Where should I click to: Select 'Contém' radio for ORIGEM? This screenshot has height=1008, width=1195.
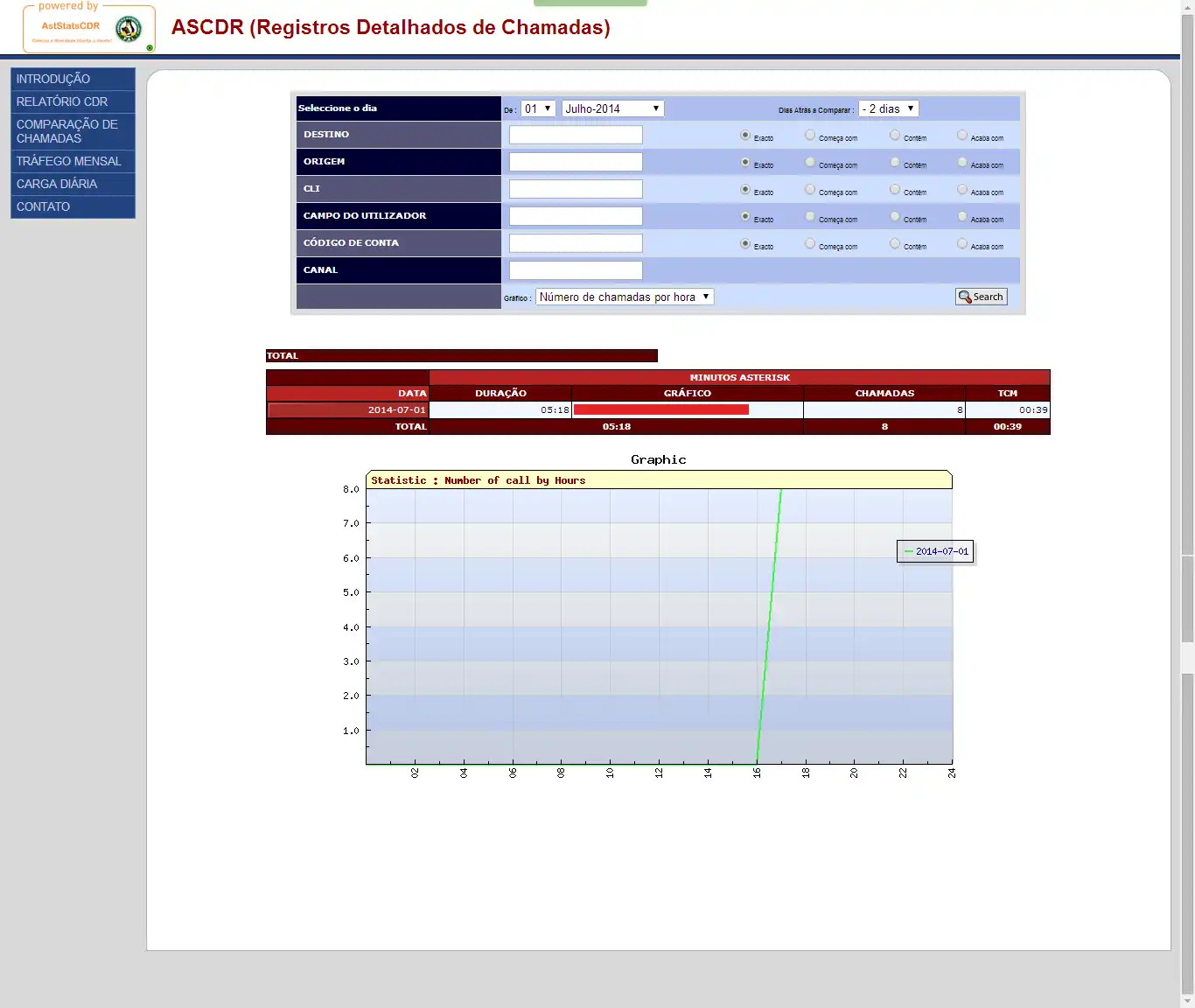point(895,163)
